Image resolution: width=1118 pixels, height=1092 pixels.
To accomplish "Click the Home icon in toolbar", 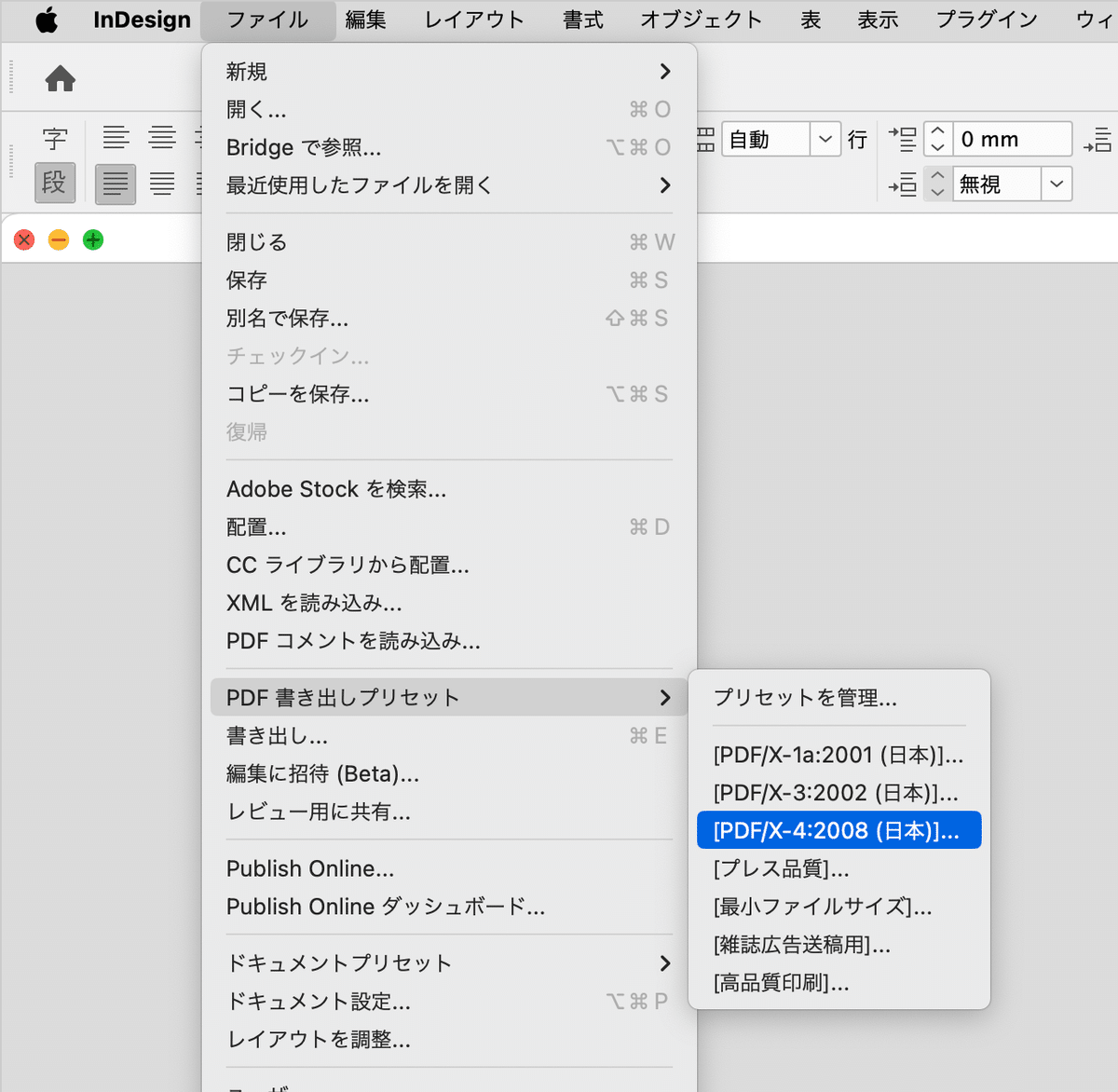I will tap(61, 78).
